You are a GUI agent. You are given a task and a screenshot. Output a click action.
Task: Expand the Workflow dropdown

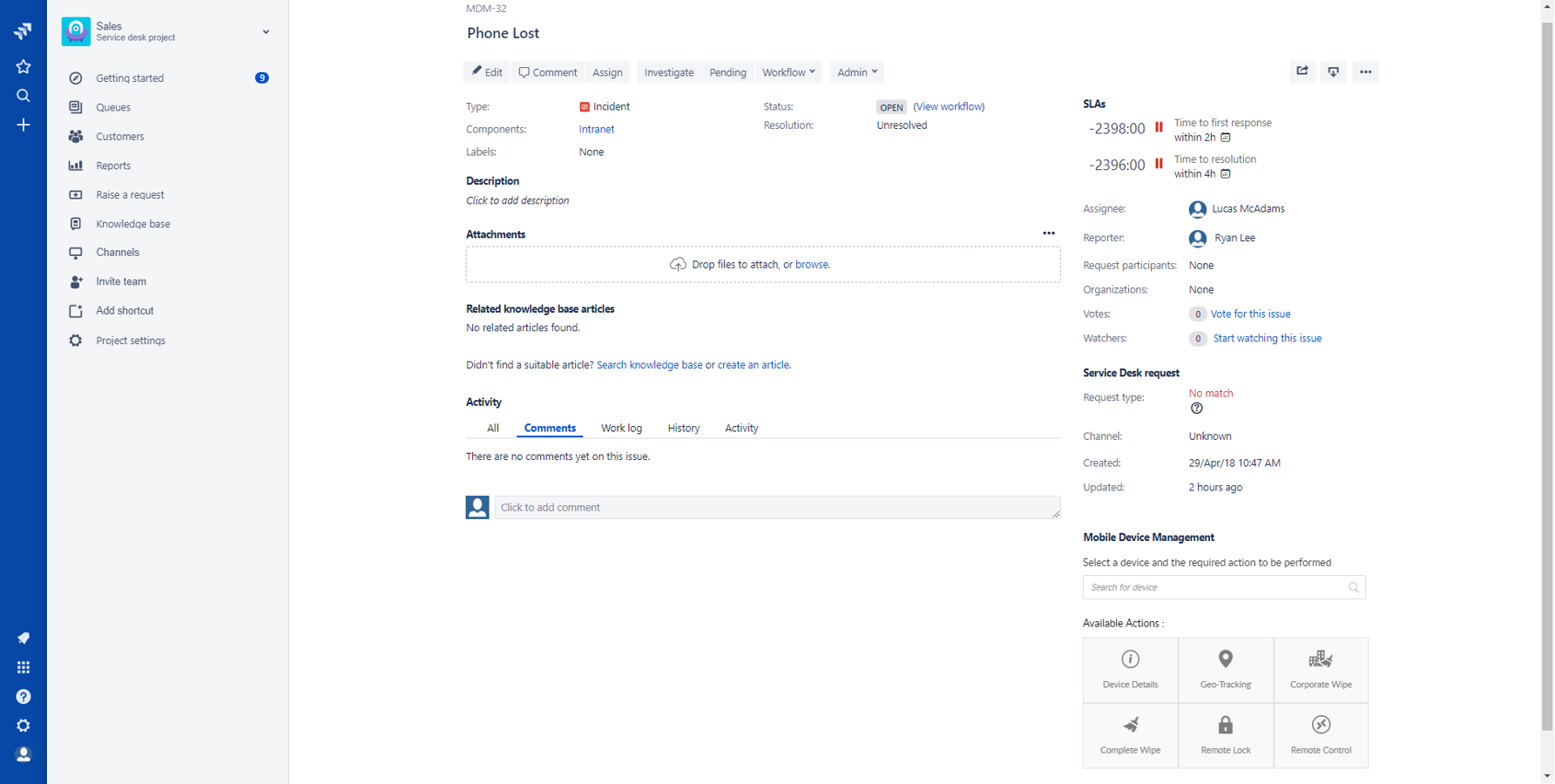pos(788,72)
